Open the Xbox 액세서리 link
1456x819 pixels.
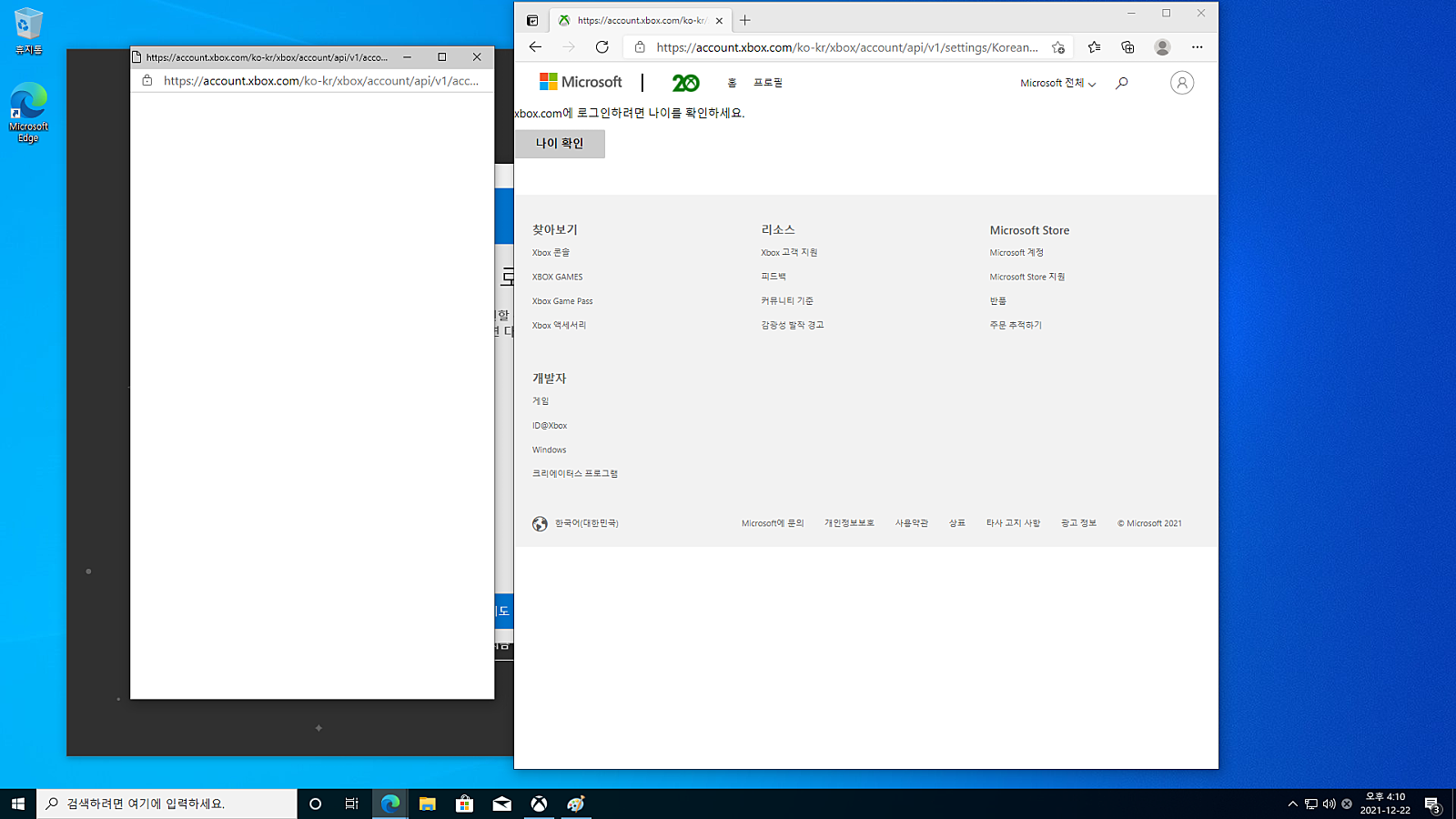(x=559, y=325)
